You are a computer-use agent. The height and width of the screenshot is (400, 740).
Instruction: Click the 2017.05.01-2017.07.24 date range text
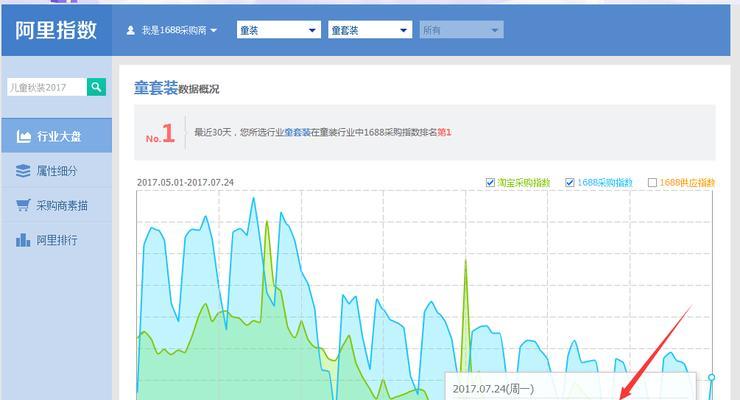tap(185, 183)
